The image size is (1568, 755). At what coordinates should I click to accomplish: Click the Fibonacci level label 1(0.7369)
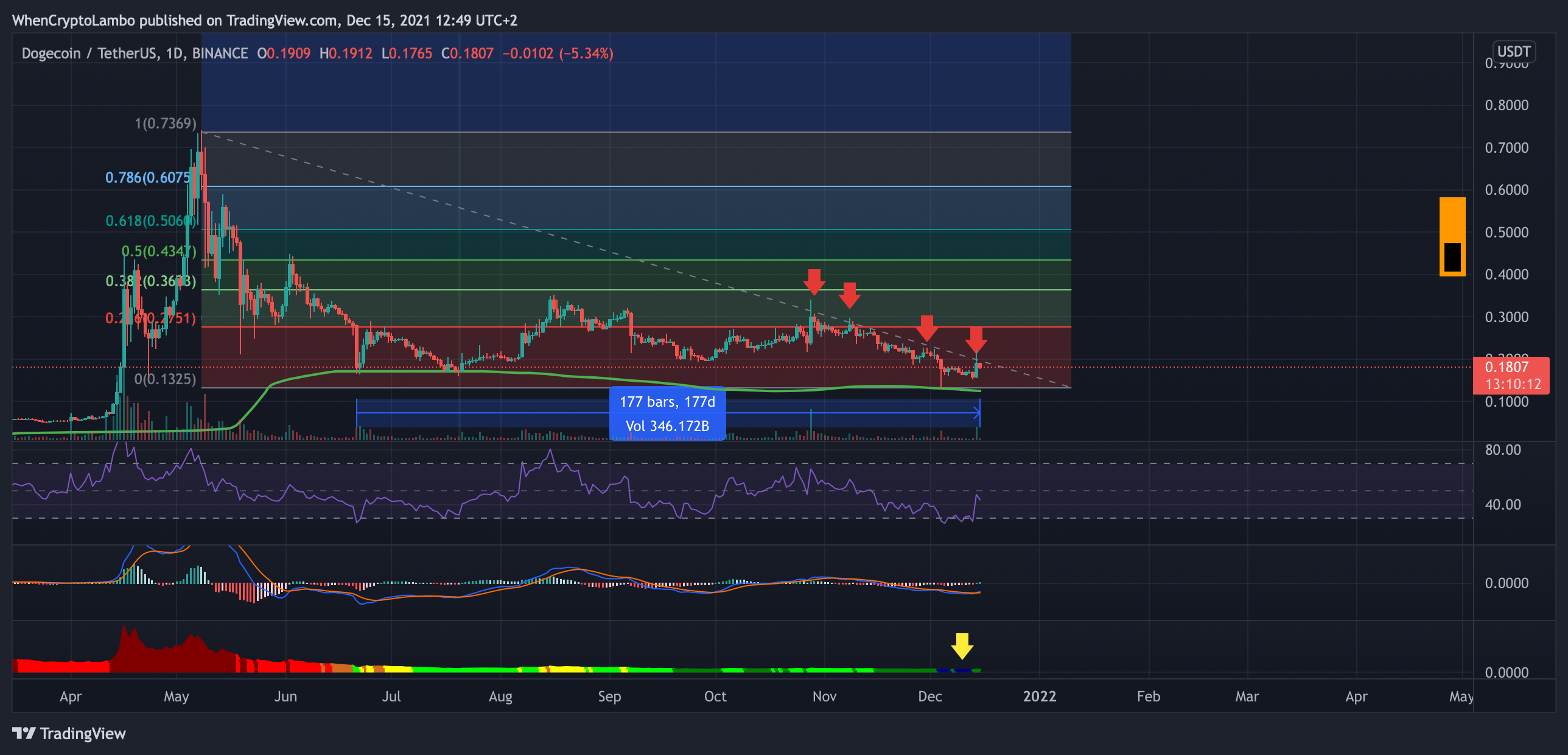(x=166, y=124)
